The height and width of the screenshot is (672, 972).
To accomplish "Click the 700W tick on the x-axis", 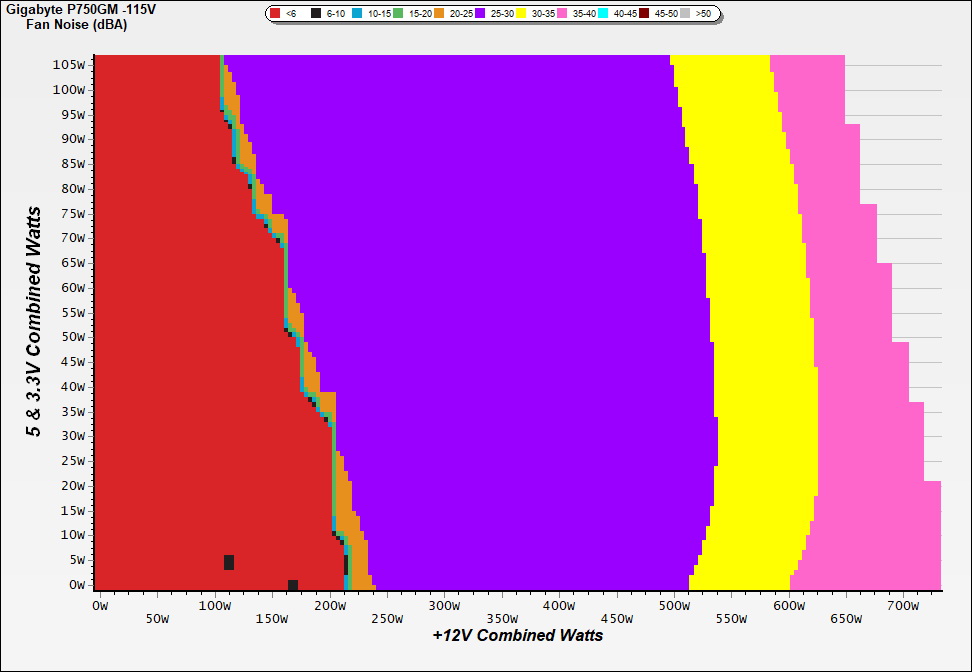I will [902, 605].
